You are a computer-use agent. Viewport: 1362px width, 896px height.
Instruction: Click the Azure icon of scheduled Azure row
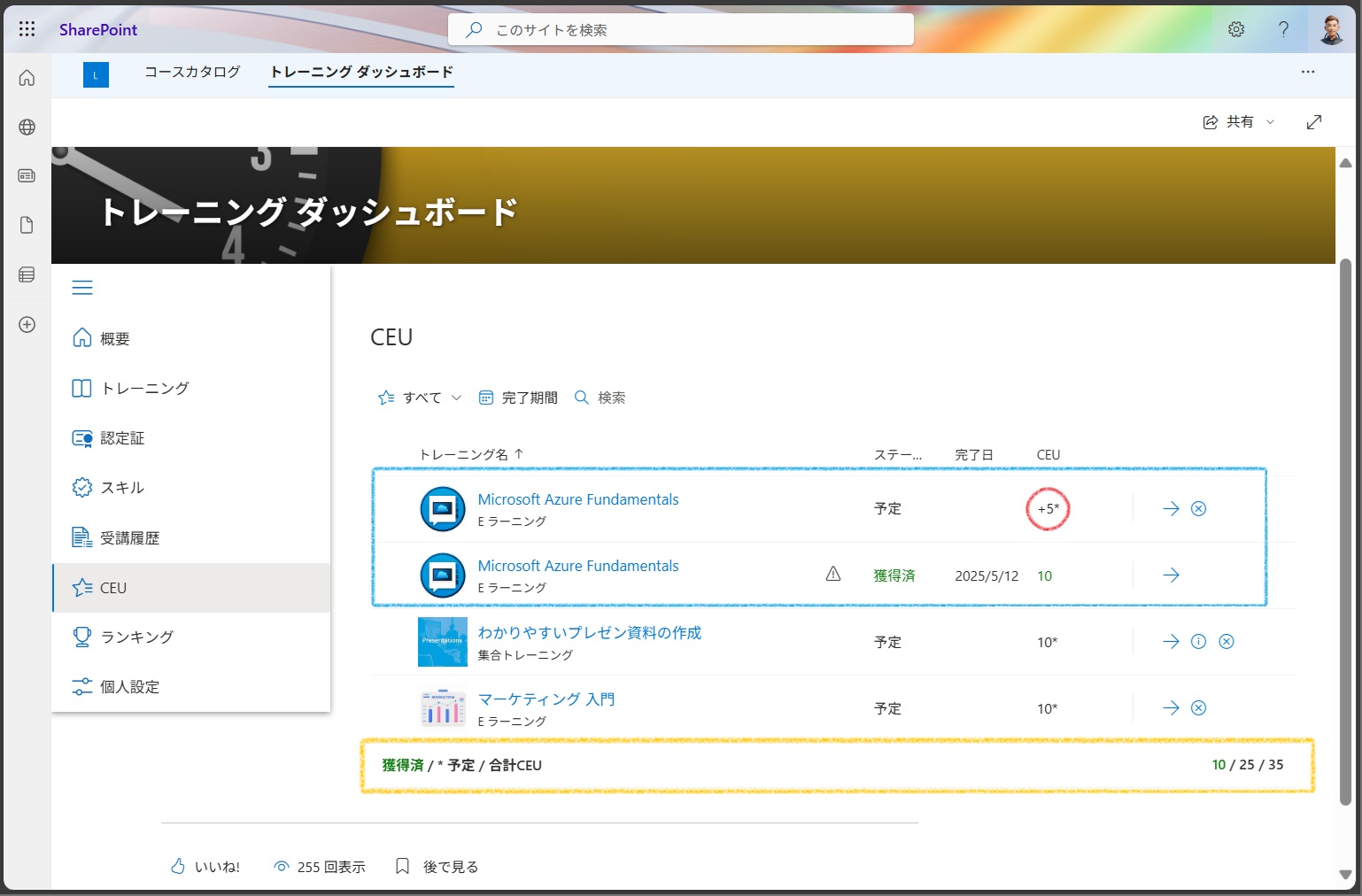(443, 509)
